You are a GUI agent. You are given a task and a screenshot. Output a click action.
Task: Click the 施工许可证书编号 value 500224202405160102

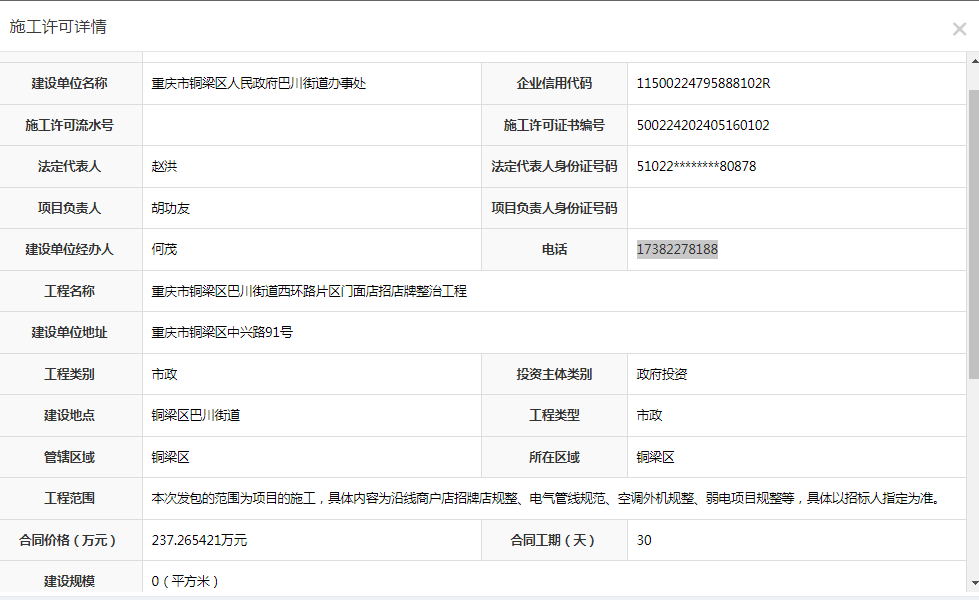pos(702,125)
